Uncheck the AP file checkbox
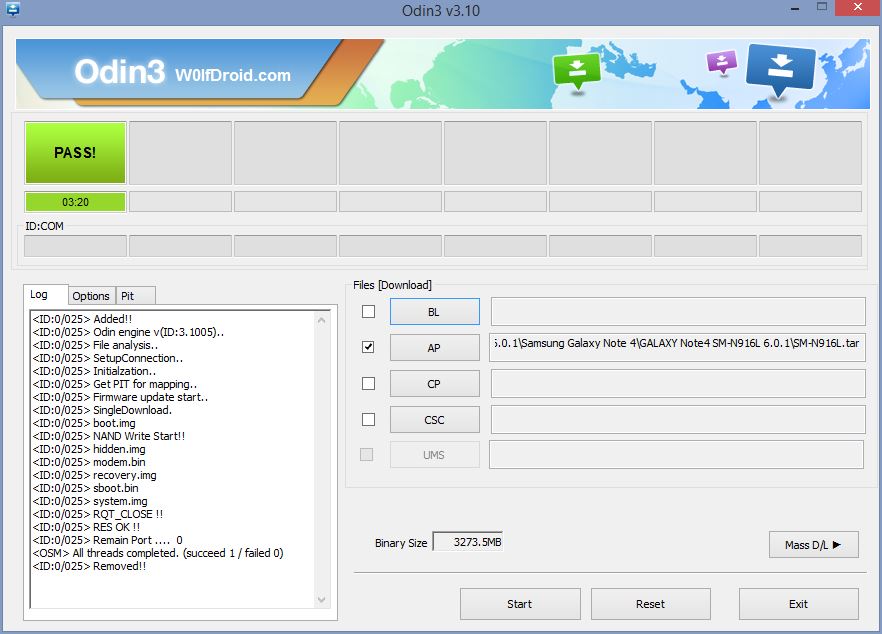The height and width of the screenshot is (634, 882). coord(368,347)
